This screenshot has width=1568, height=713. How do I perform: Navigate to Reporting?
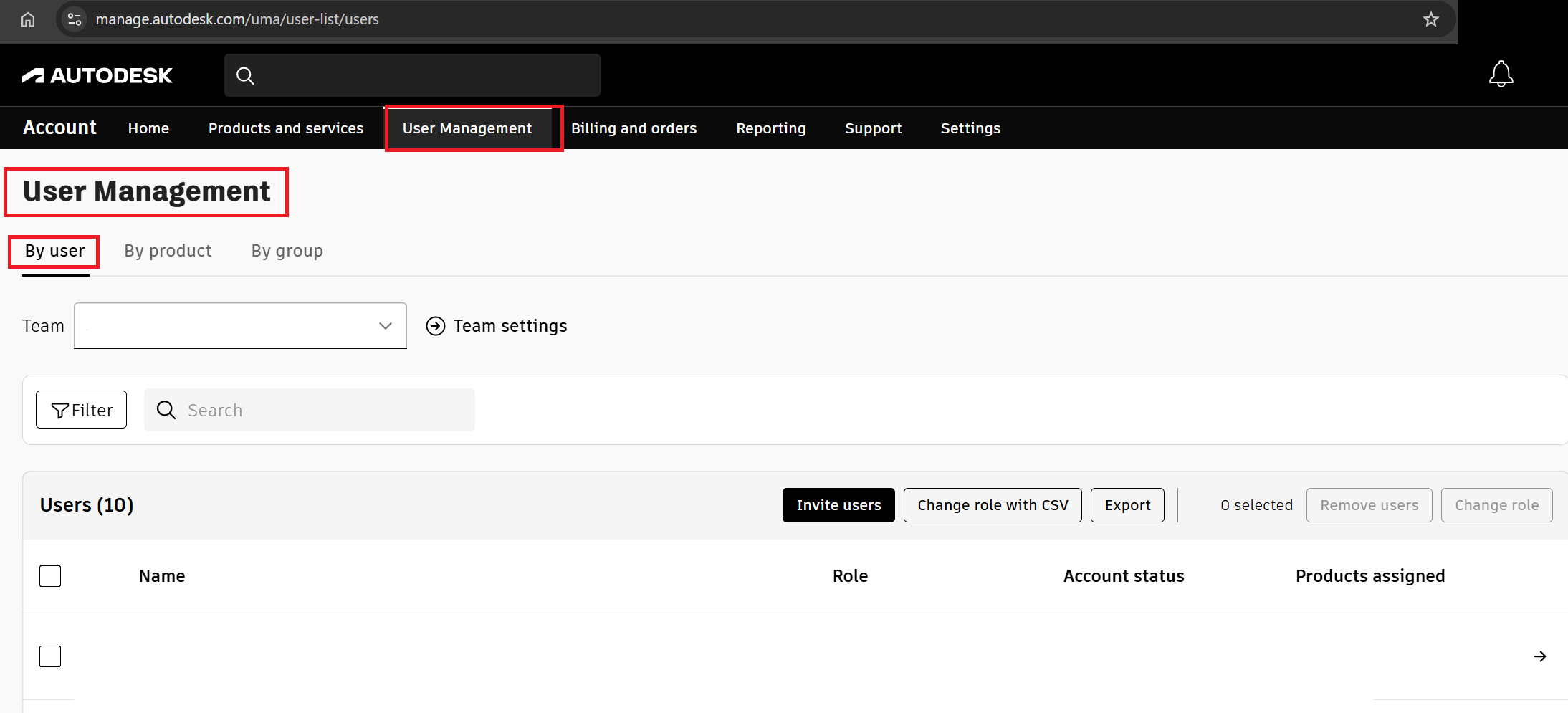[x=771, y=128]
